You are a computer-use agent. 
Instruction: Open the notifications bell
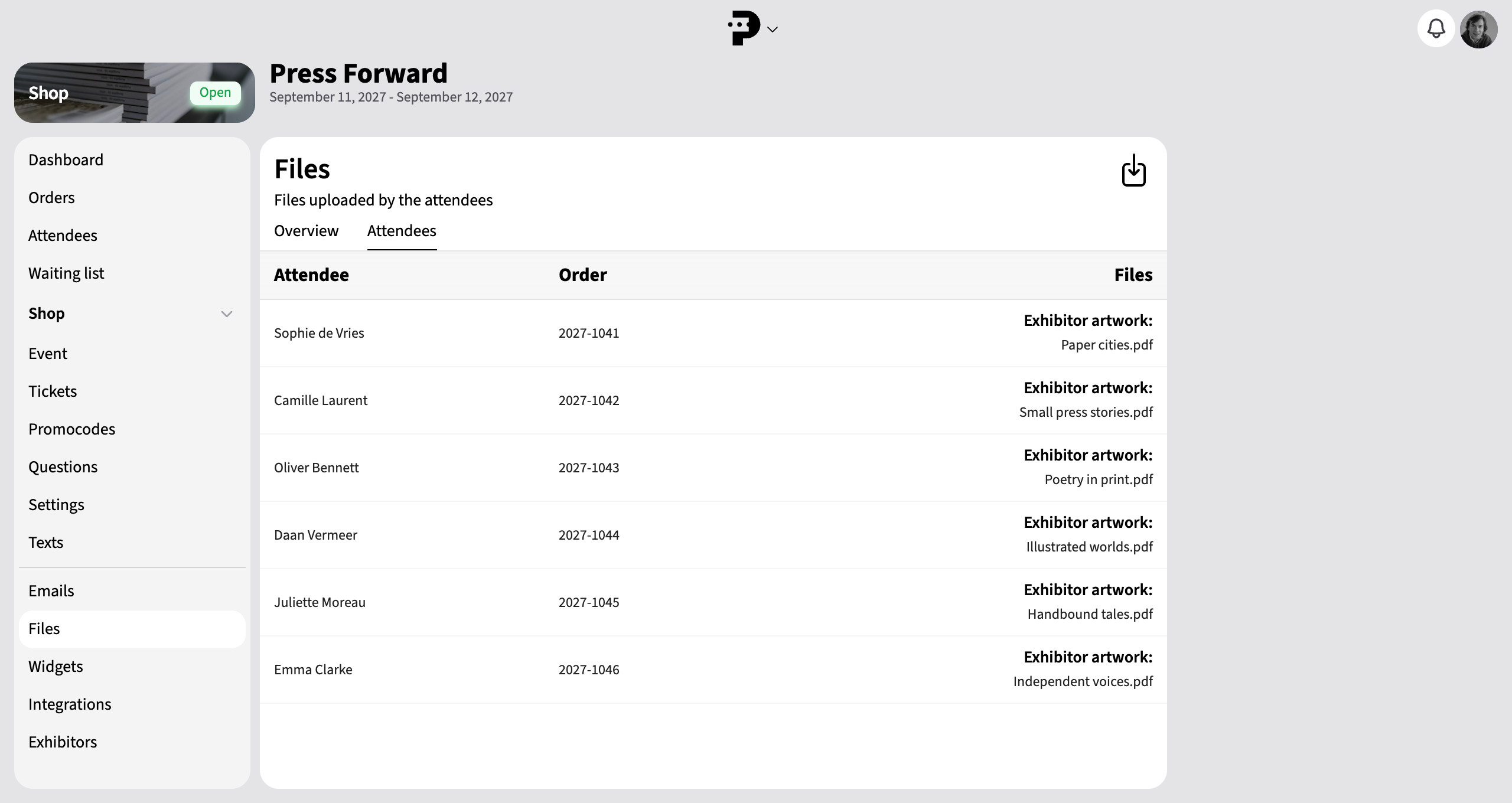(1436, 28)
